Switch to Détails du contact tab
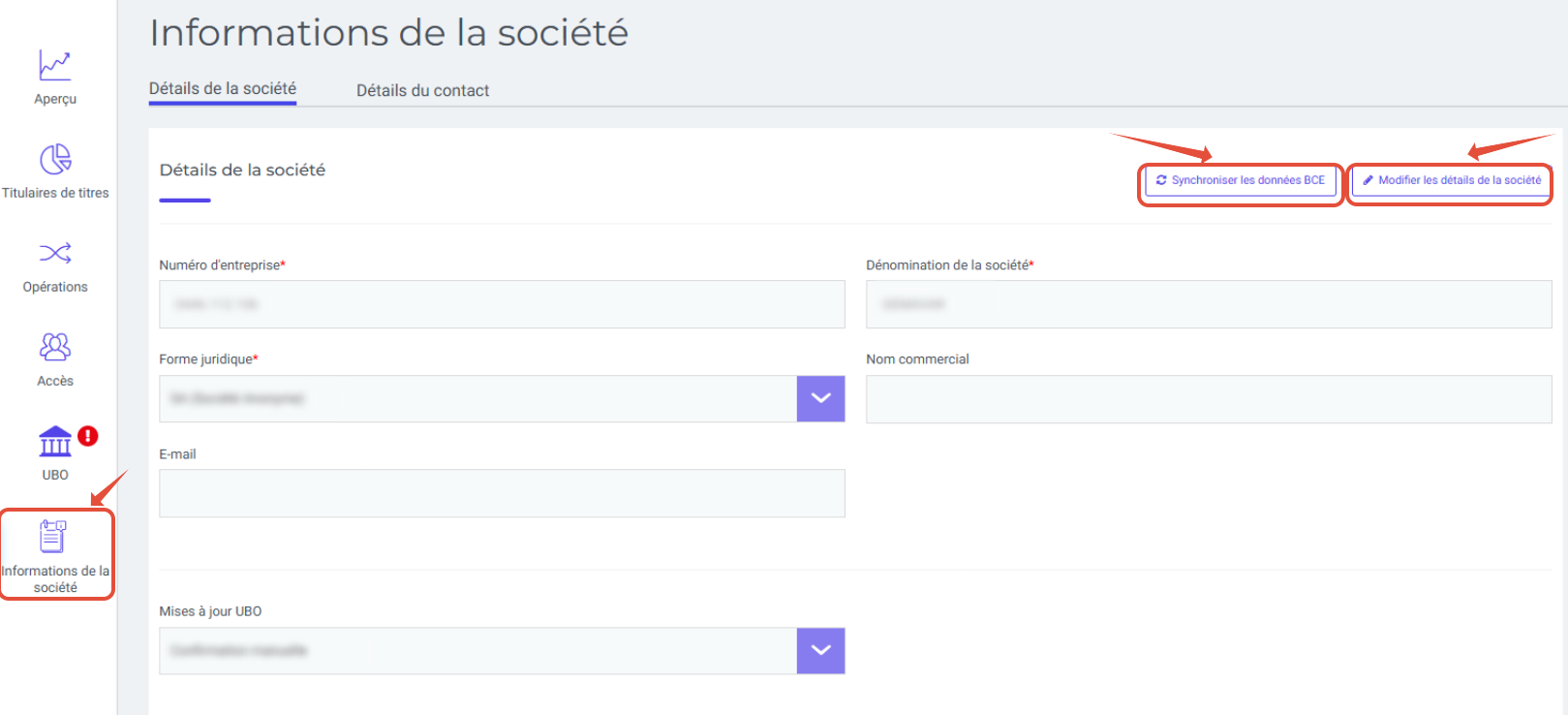The width and height of the screenshot is (1568, 715). point(422,90)
